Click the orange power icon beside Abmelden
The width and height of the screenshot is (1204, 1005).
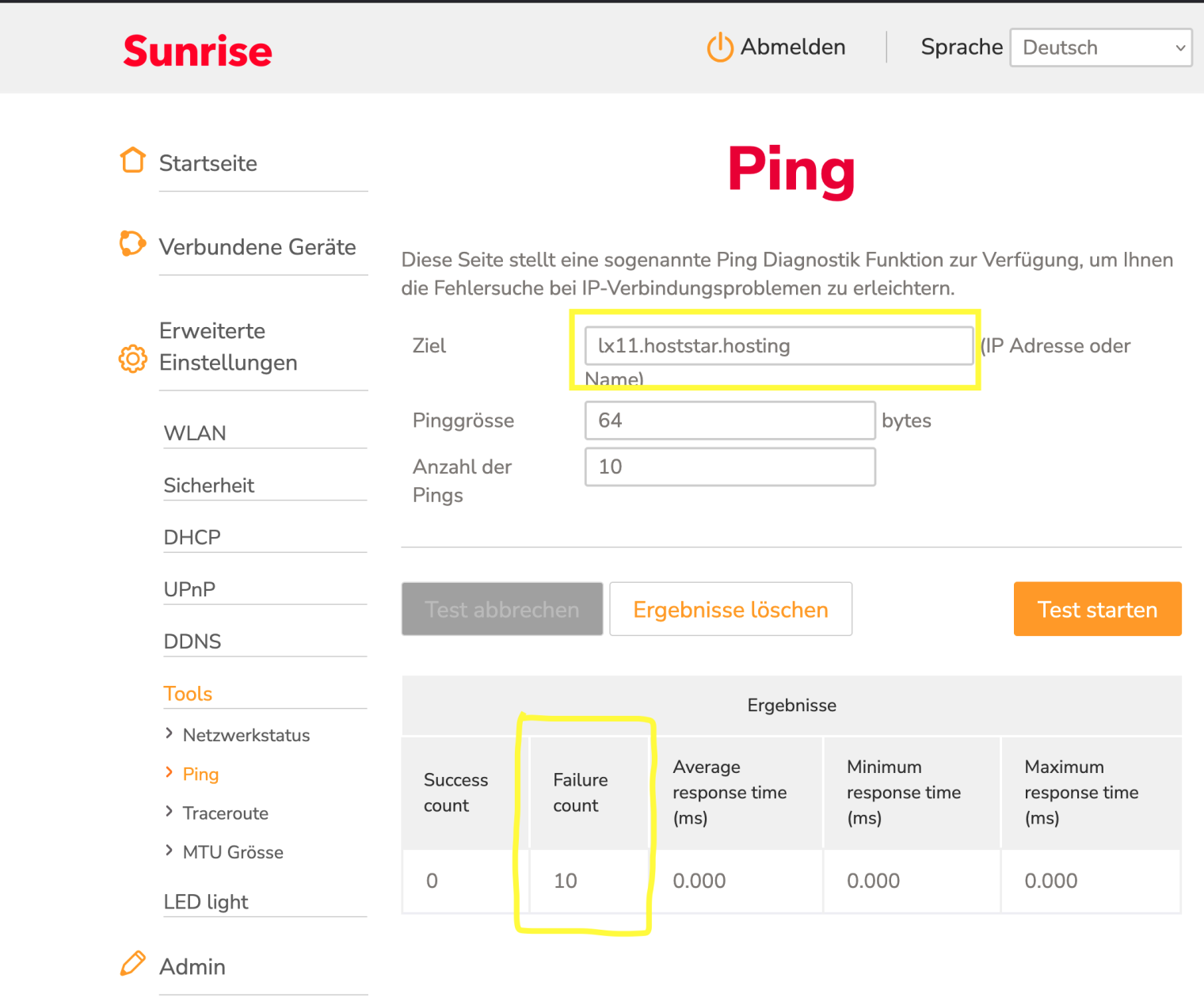(x=719, y=48)
